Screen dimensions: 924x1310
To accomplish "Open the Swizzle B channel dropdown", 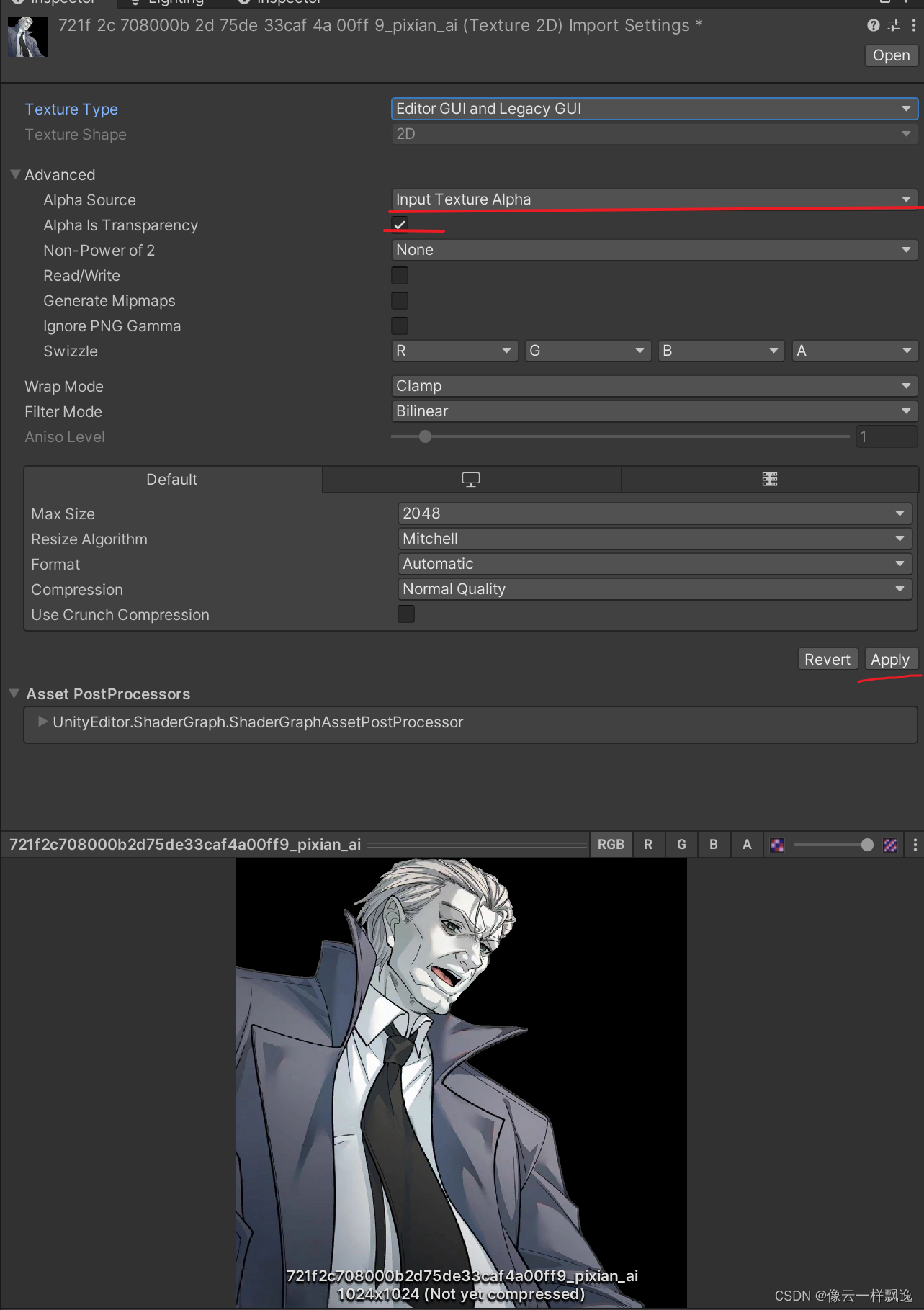I will [x=721, y=351].
